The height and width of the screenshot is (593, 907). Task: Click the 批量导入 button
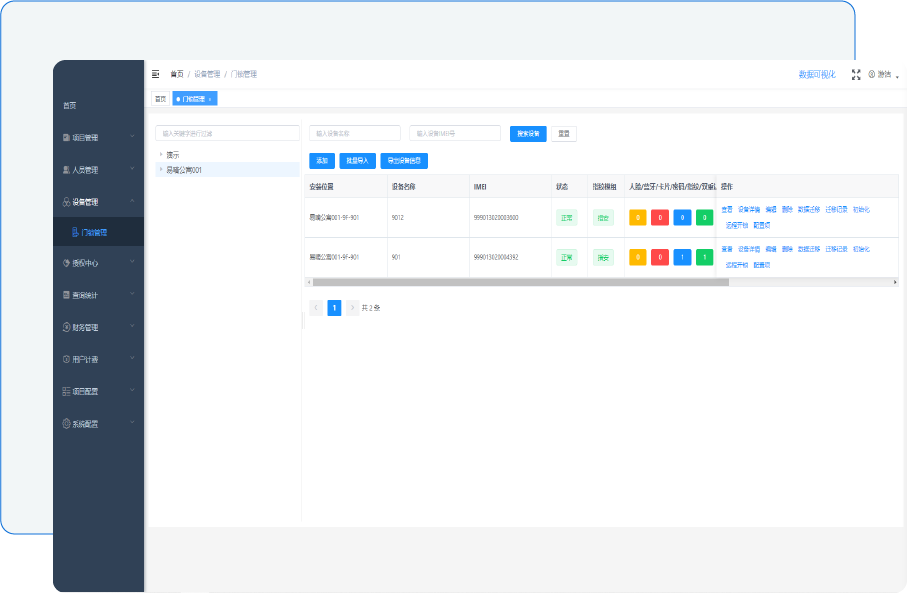pyautogui.click(x=356, y=160)
